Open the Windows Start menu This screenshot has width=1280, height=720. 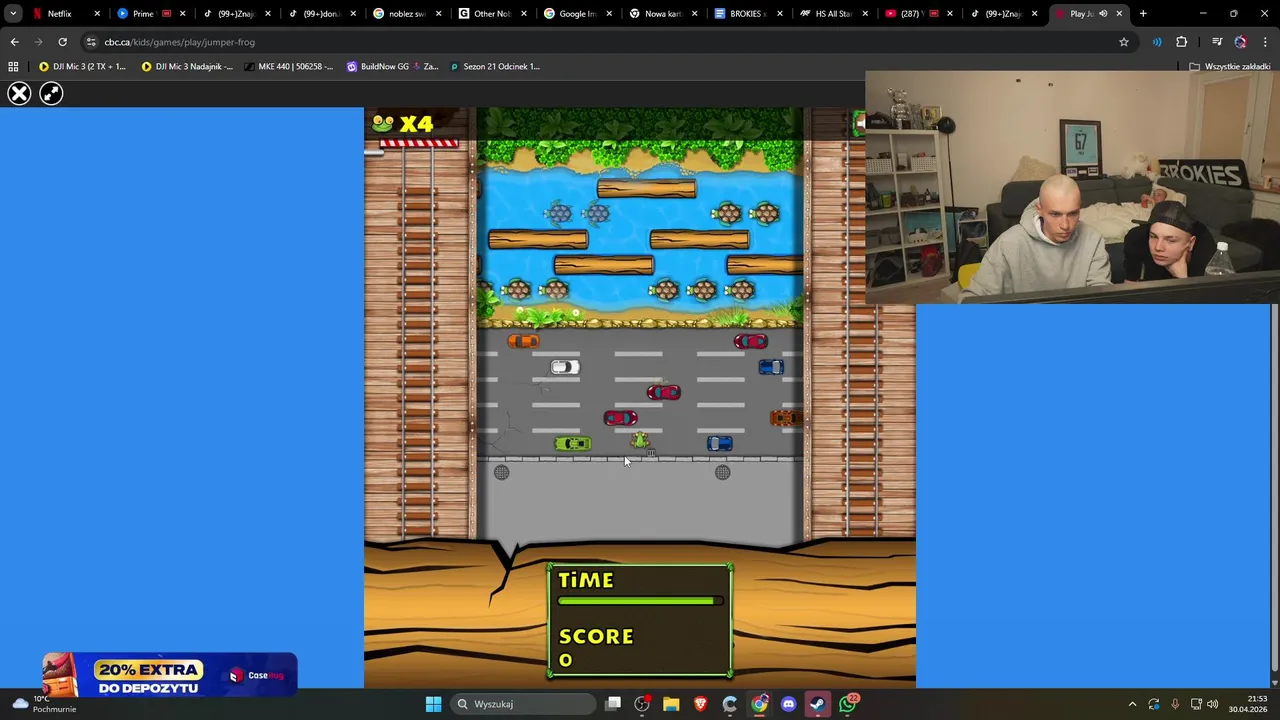[x=433, y=704]
